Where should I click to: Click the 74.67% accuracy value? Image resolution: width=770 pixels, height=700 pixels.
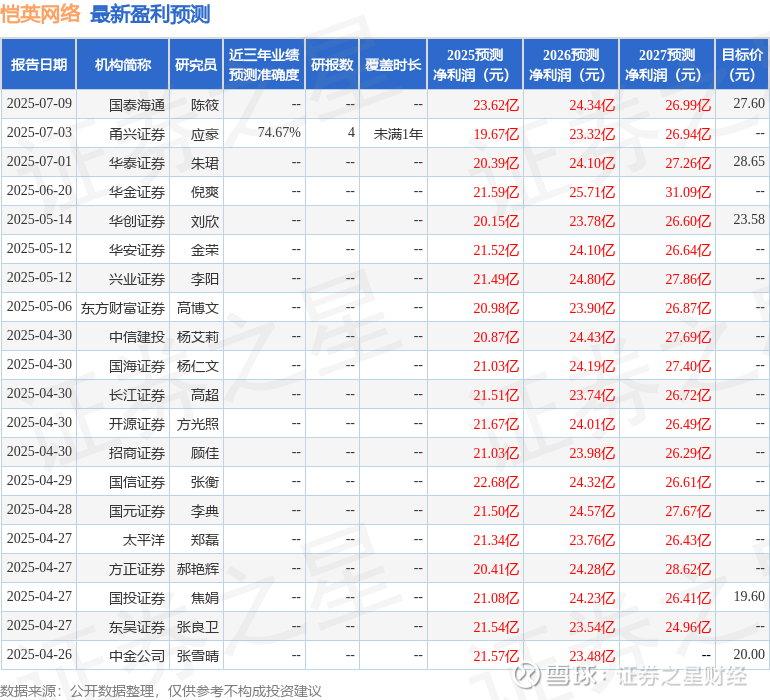(279, 133)
